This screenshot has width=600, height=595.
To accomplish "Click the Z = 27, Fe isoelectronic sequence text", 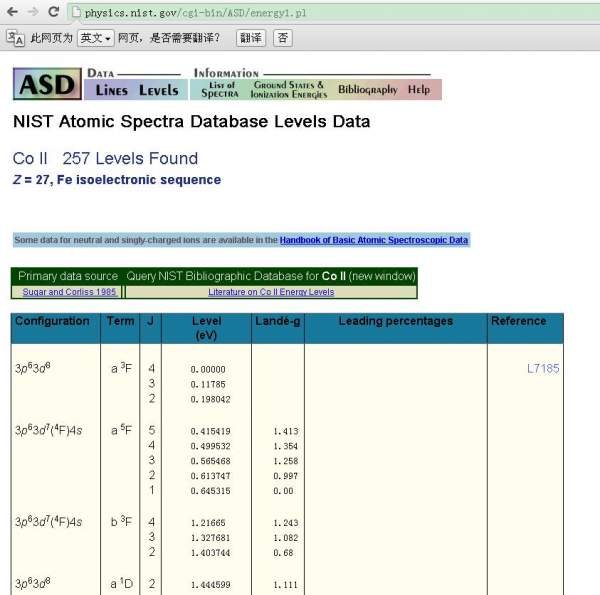I will [117, 179].
